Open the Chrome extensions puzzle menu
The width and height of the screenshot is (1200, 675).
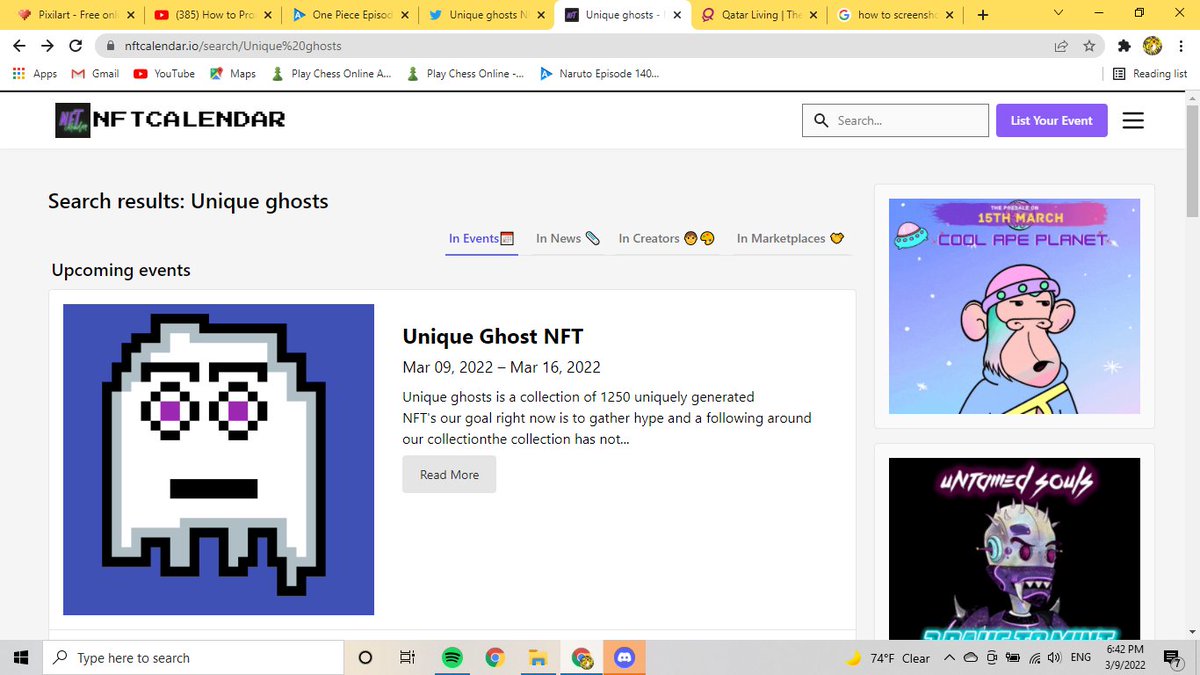tap(1124, 46)
